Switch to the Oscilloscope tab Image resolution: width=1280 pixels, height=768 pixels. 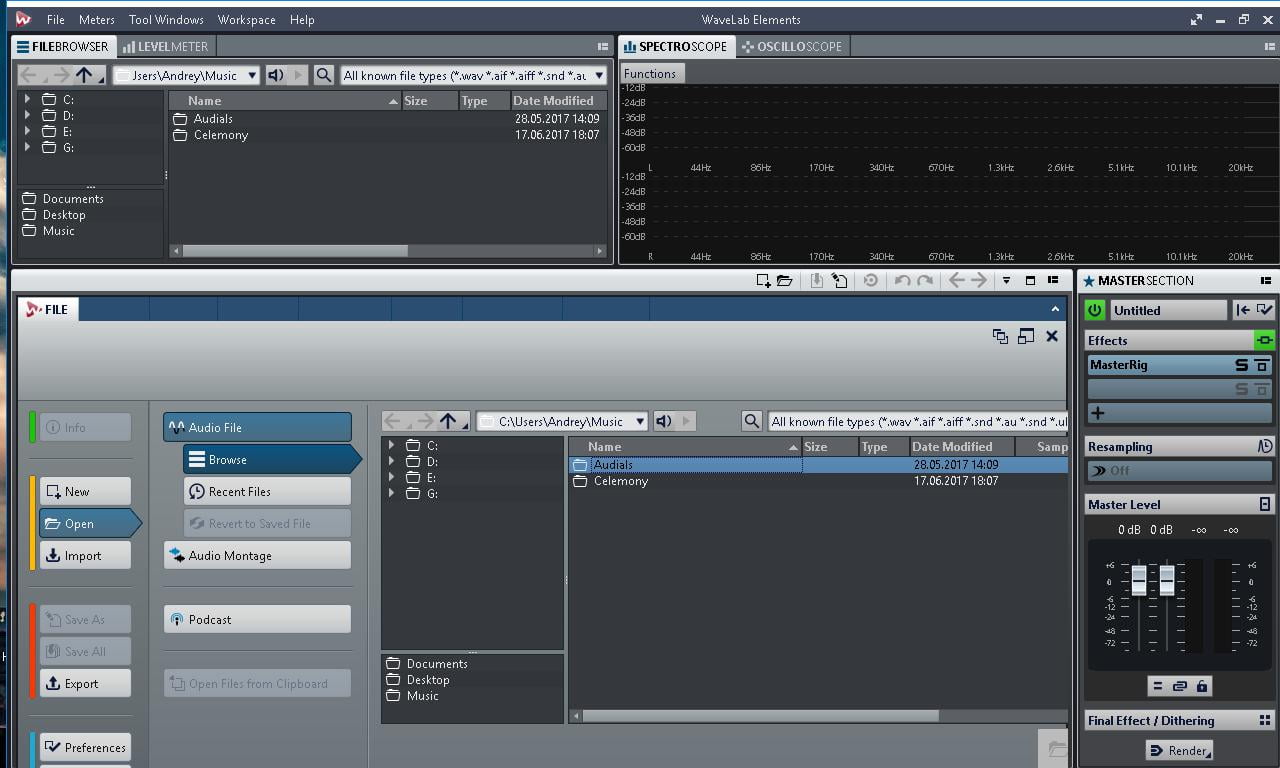click(792, 46)
